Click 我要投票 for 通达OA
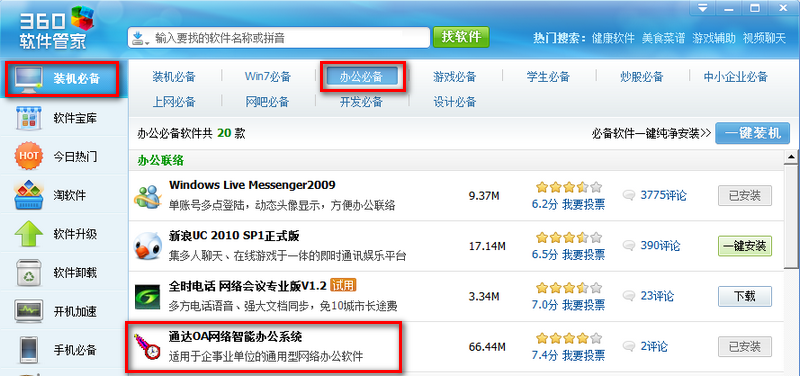800x376 pixels. 584,355
